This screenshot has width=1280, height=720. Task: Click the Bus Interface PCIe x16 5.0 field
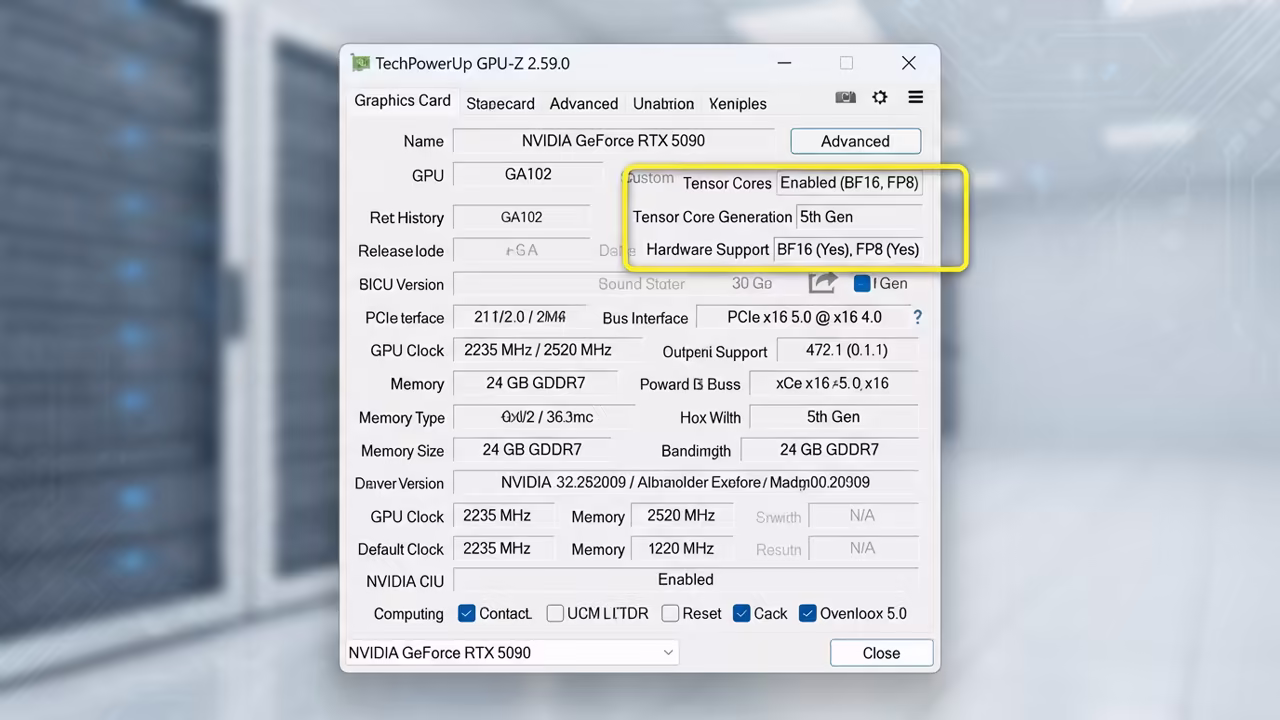click(x=804, y=317)
